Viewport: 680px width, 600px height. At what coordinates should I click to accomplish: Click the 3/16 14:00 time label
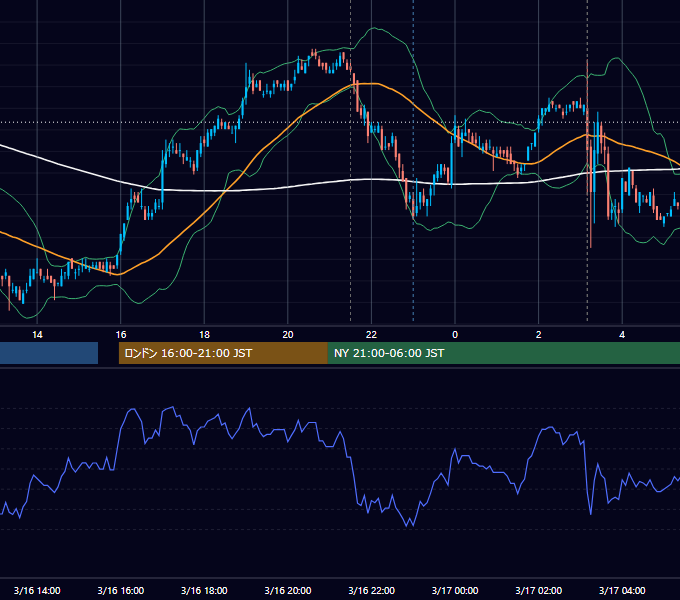[37, 590]
